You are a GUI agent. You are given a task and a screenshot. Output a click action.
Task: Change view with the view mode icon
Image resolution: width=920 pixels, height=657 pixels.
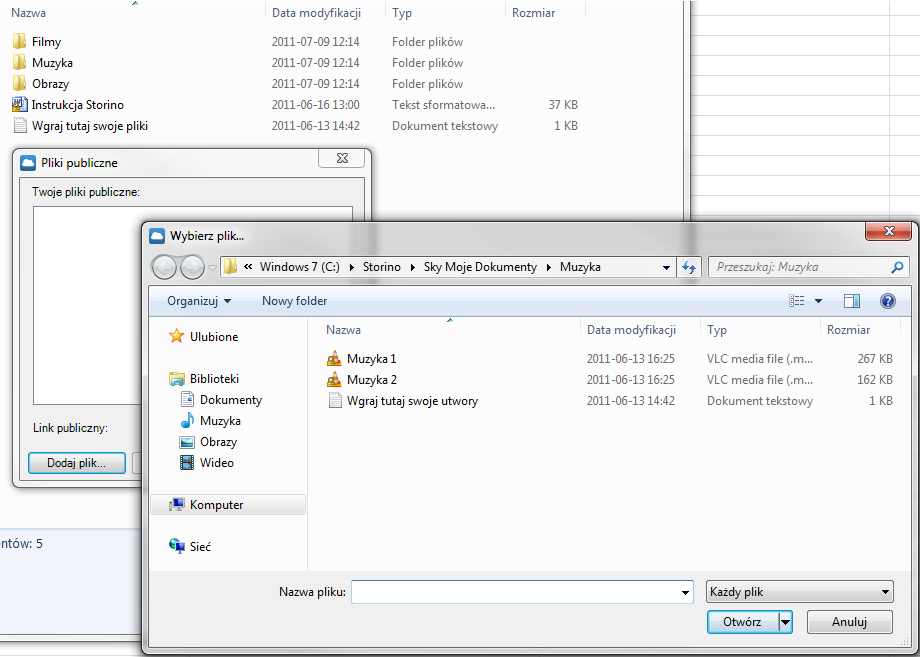[x=796, y=301]
